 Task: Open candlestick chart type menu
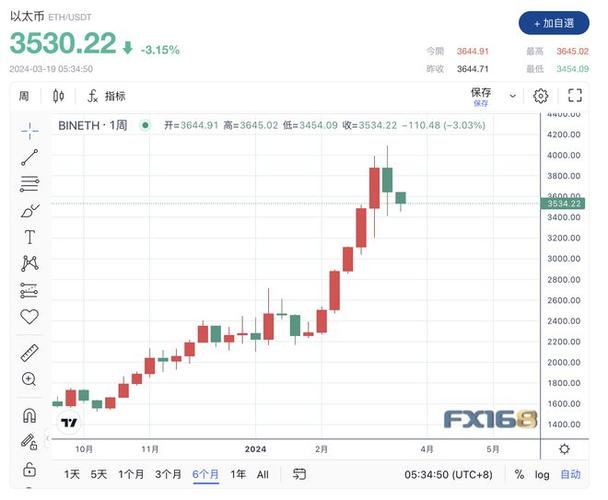[x=58, y=96]
